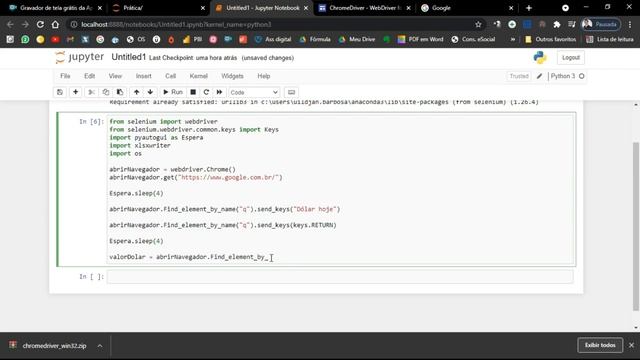Switch to the ChromeDriver WebDriver tab
This screenshot has height=360, width=640.
pos(364,8)
